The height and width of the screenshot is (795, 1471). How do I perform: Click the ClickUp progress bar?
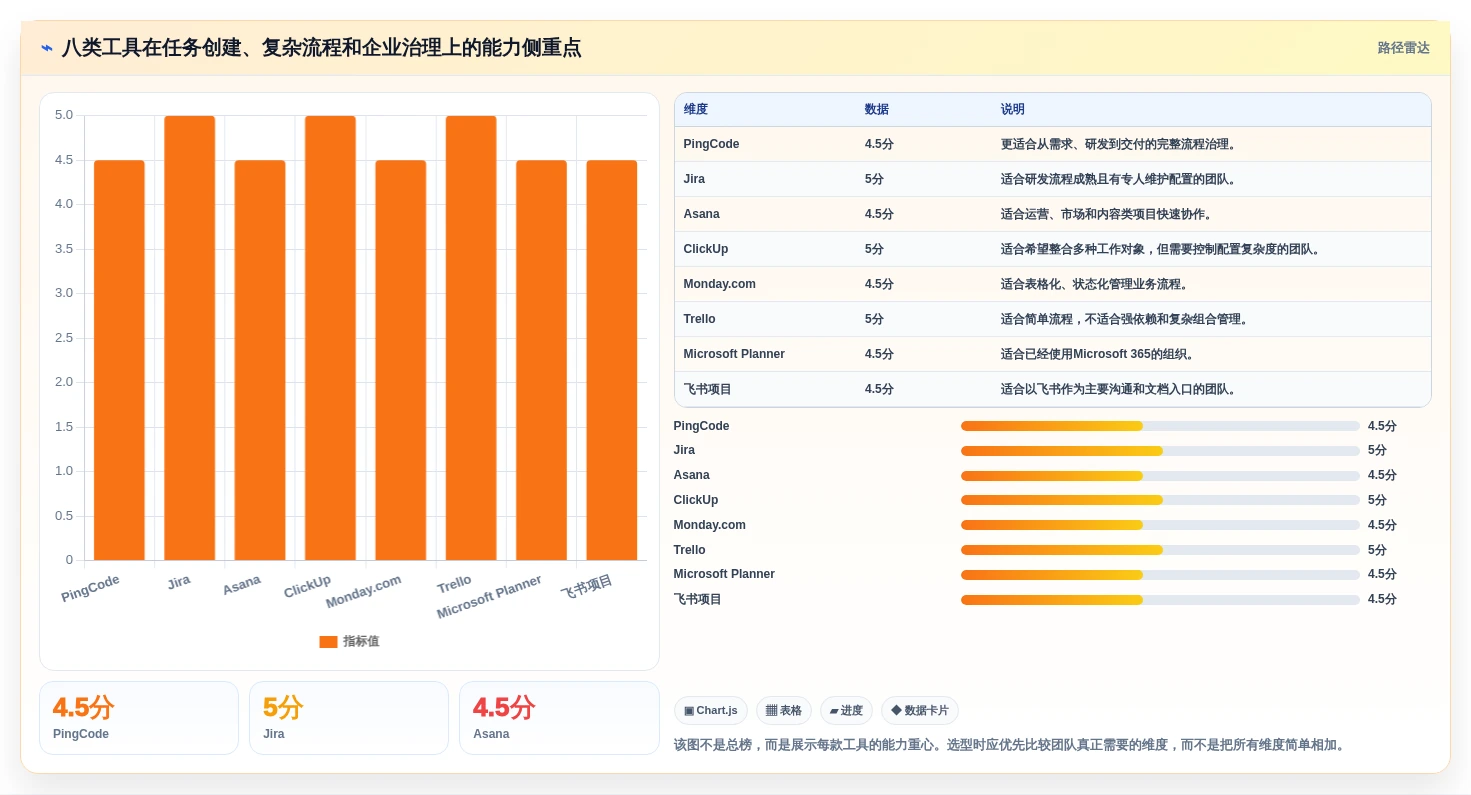coord(1160,500)
